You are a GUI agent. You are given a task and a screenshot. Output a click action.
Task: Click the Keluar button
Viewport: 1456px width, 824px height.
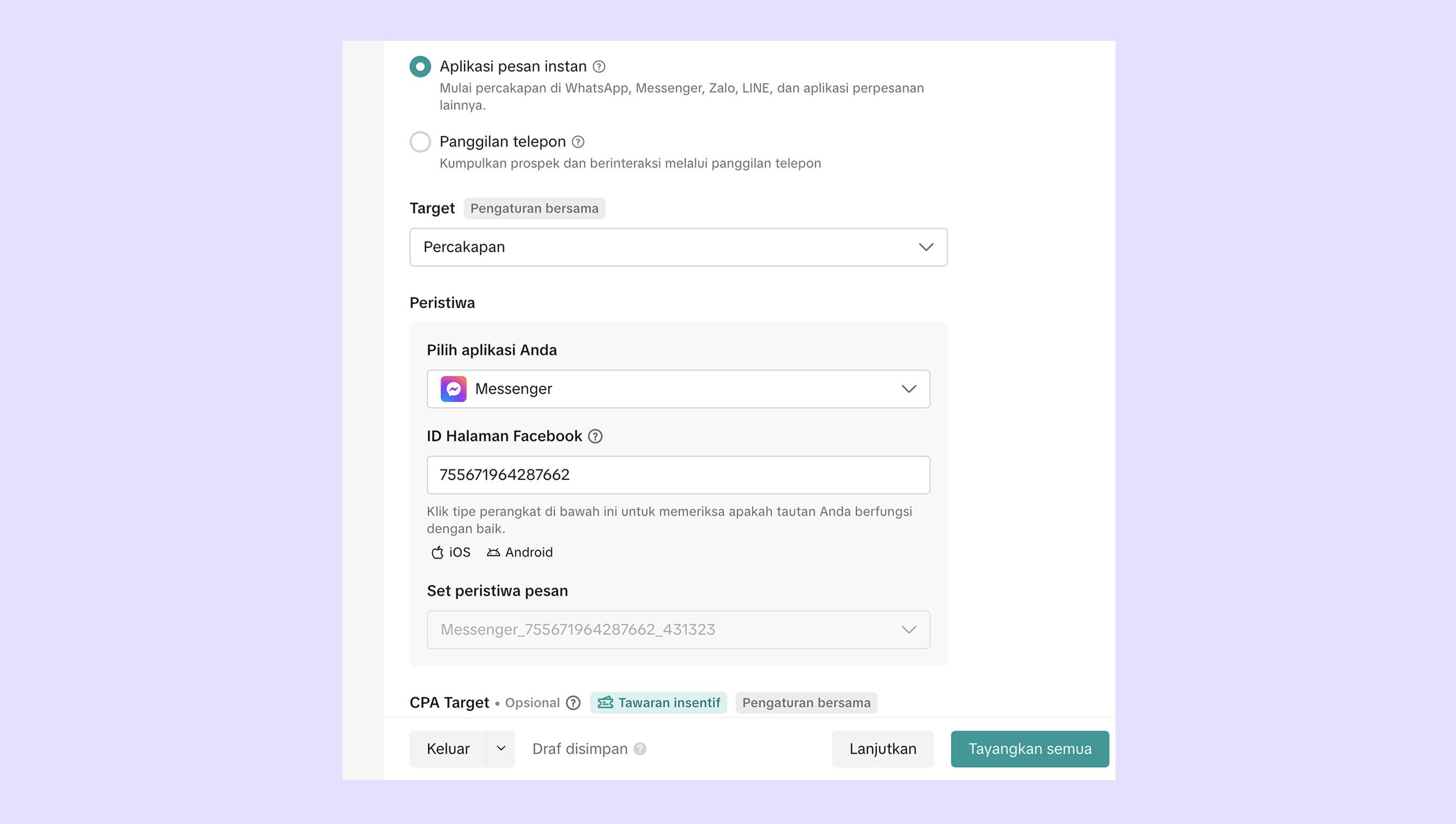448,749
